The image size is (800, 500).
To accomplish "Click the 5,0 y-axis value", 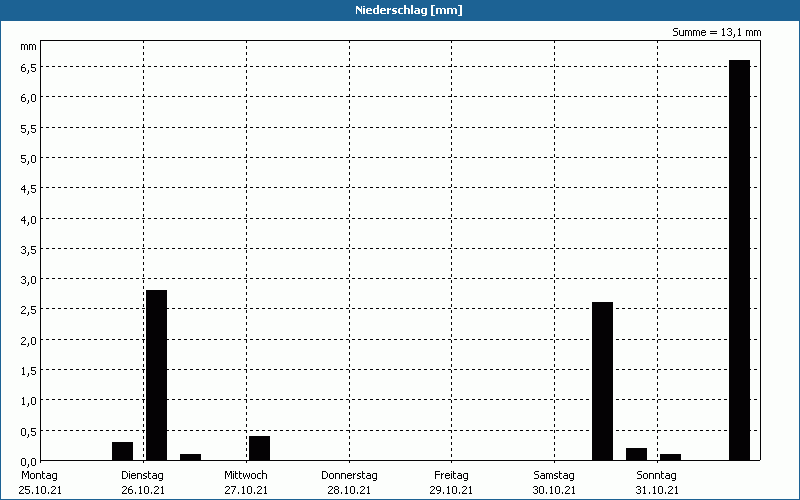I will 29,159.
